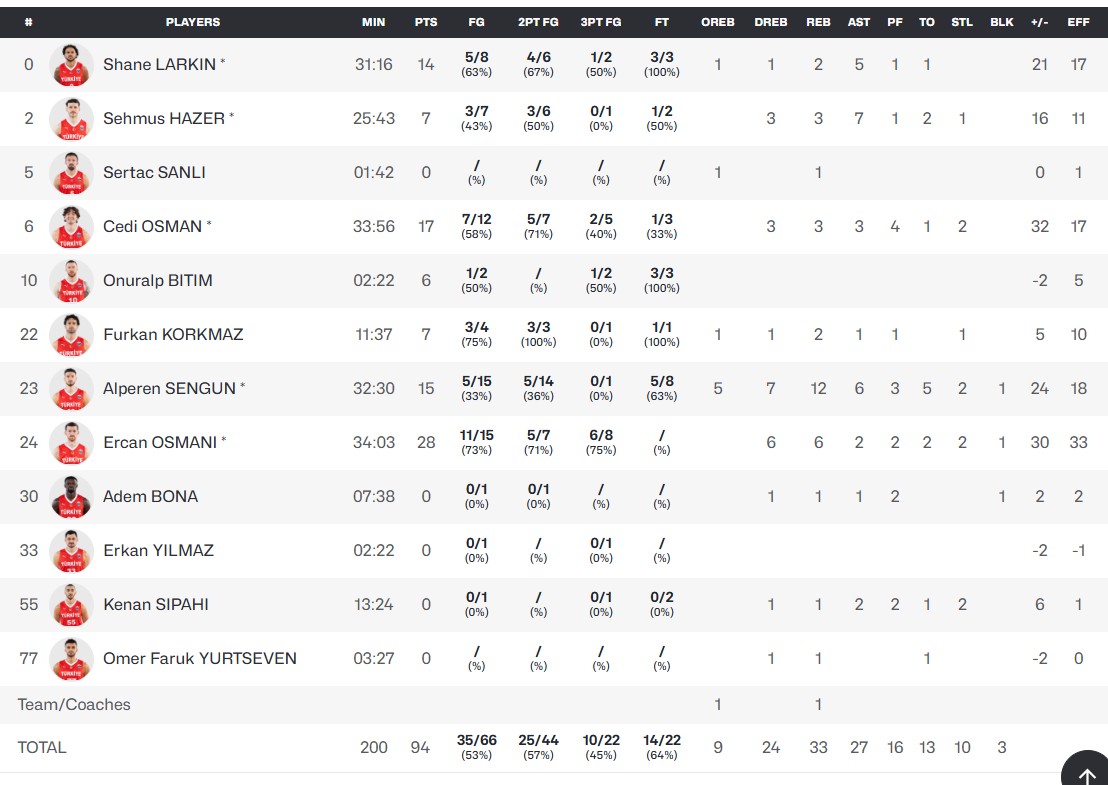Image resolution: width=1108 pixels, height=785 pixels.
Task: Click the Sertac SANLI name link
Action: 154,172
